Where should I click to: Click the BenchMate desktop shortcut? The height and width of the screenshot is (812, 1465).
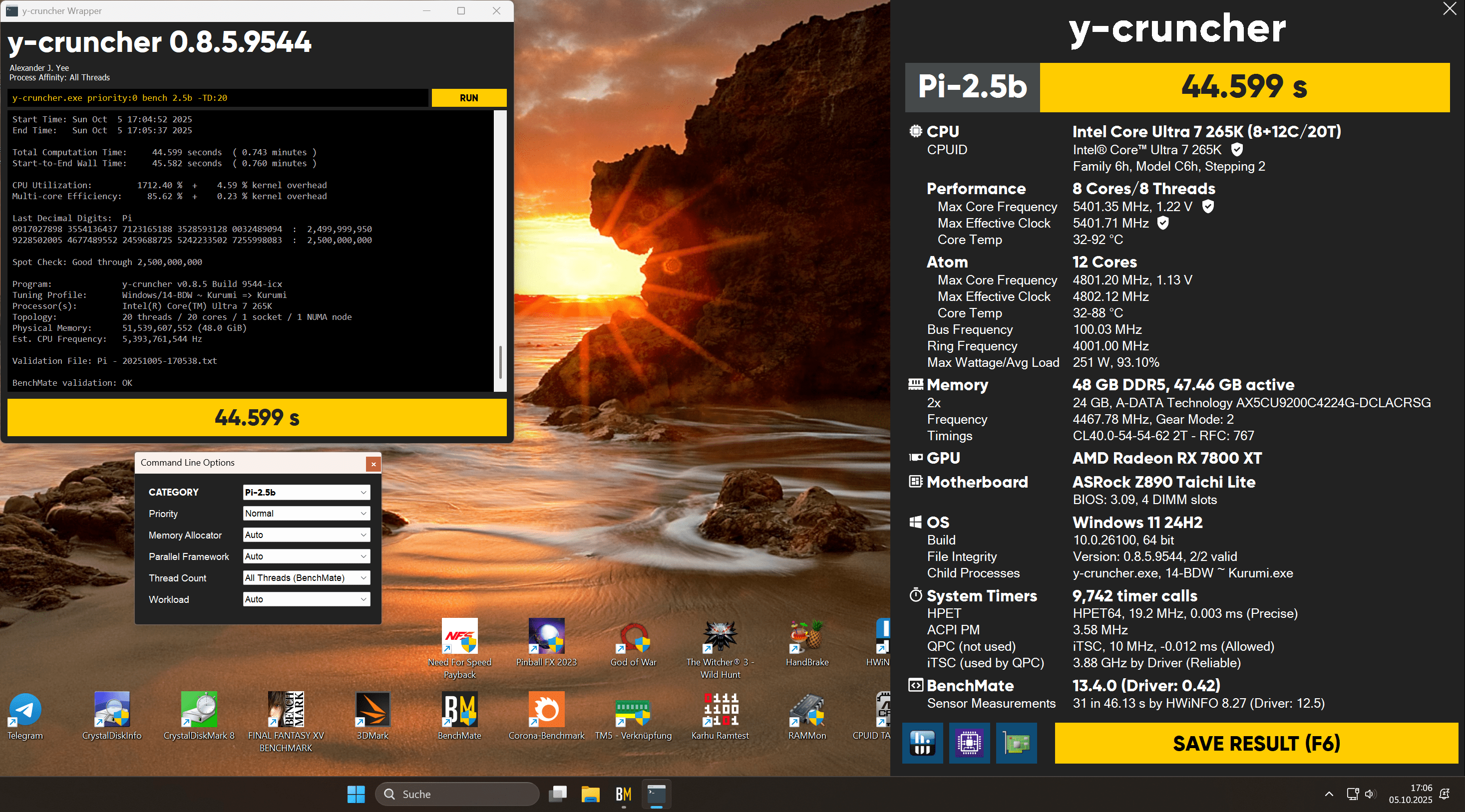[459, 710]
